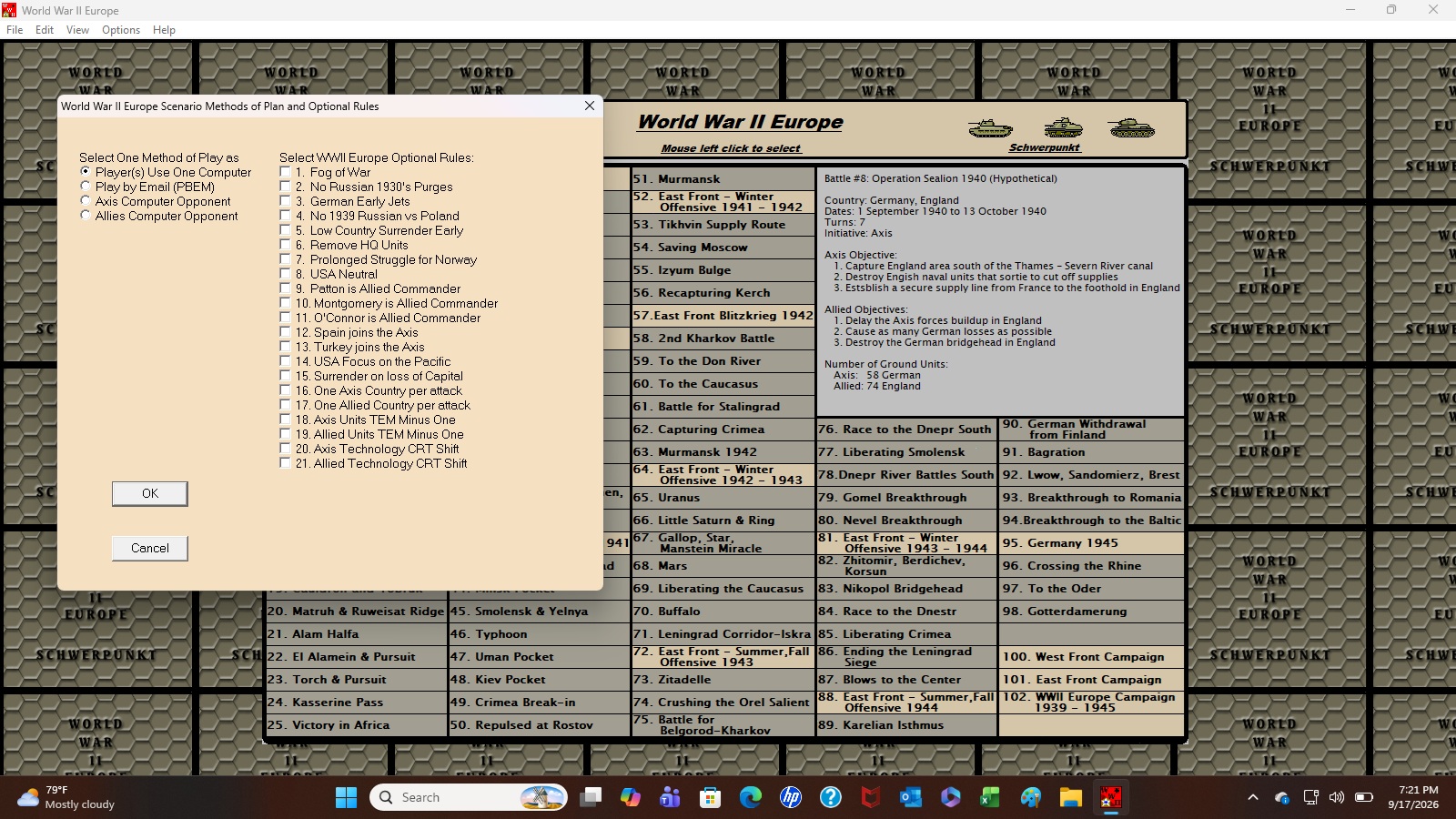Image resolution: width=1456 pixels, height=819 pixels.
Task: Click the leftmost tank icon in header
Action: point(990,128)
